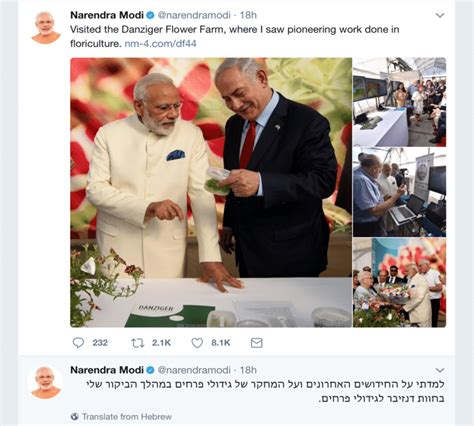Open the nm-4.com/df44 link
The width and height of the screenshot is (474, 426).
(160, 44)
